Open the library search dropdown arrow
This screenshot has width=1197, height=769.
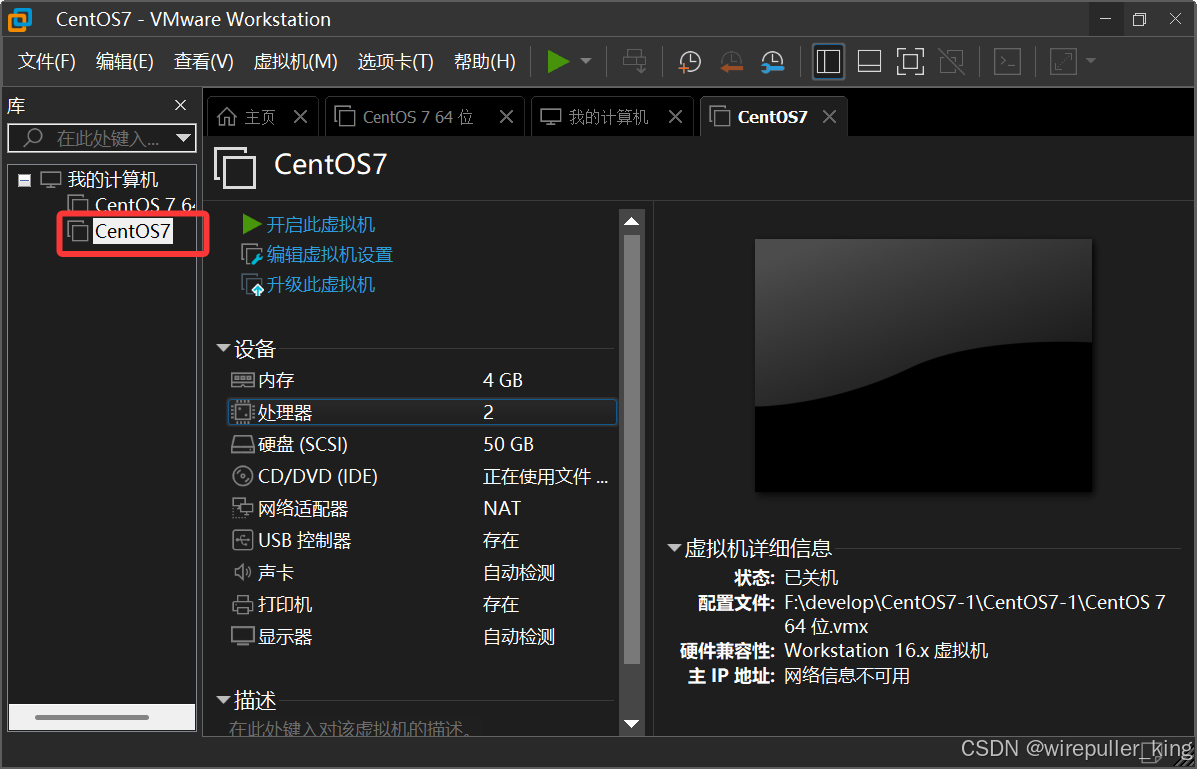[x=183, y=138]
